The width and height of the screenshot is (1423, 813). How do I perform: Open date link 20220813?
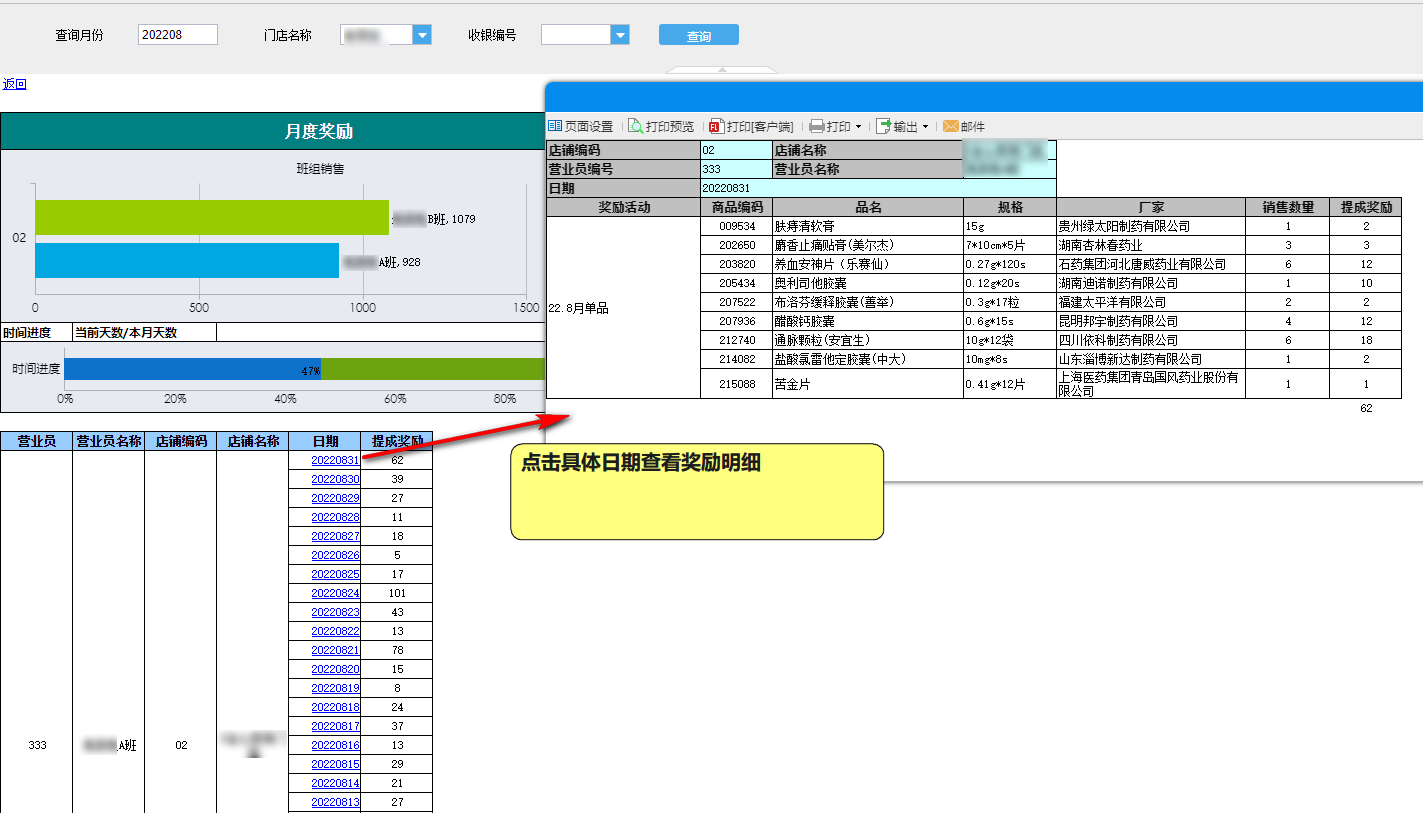[335, 802]
